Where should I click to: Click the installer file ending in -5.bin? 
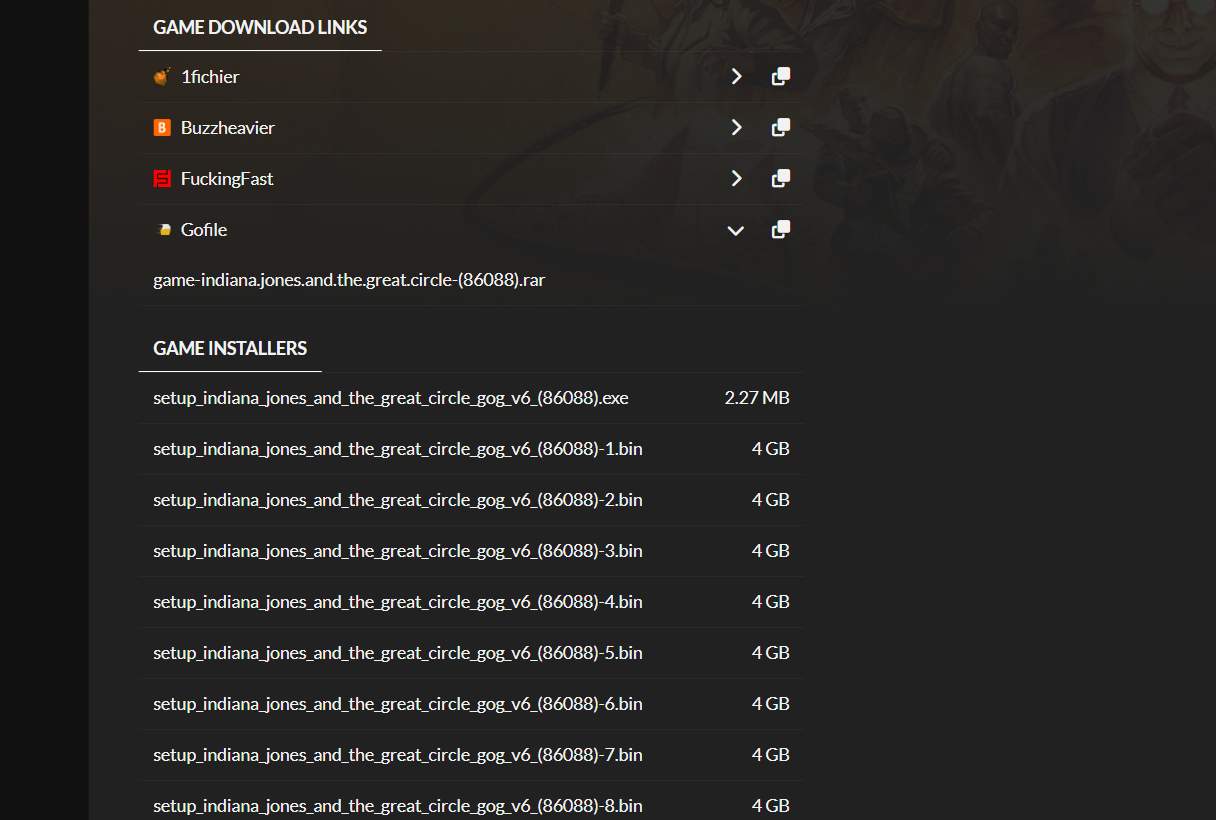pyautogui.click(x=398, y=653)
